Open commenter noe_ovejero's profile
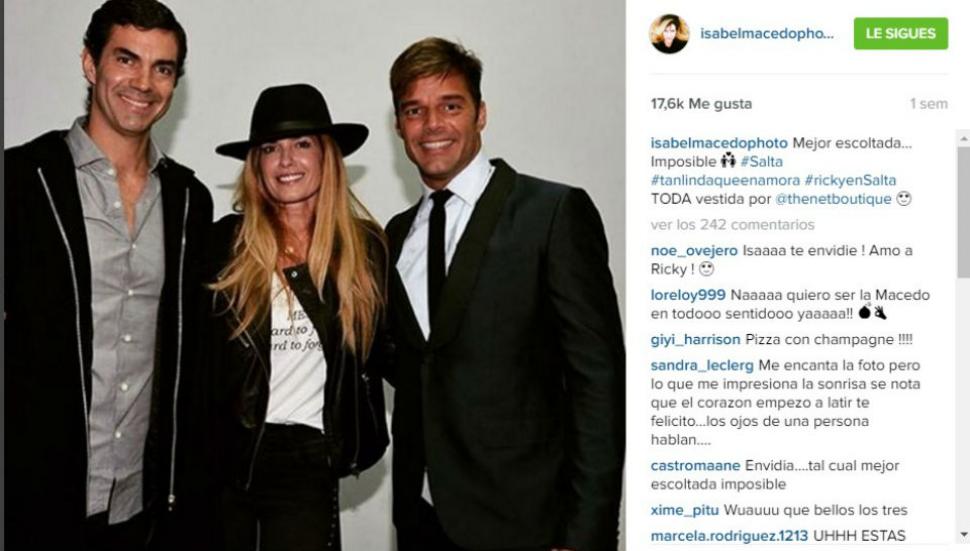The width and height of the screenshot is (970, 551). coord(694,250)
